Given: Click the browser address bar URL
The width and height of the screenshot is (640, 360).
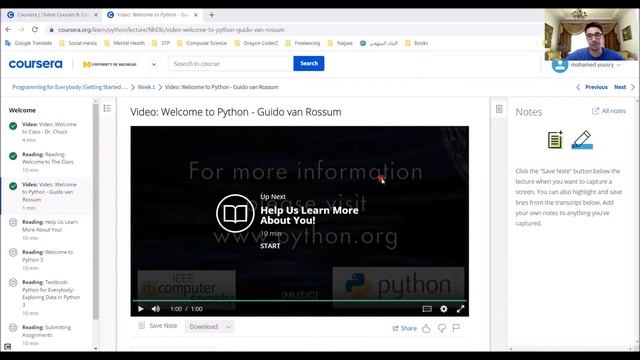Looking at the screenshot, I should (x=171, y=30).
